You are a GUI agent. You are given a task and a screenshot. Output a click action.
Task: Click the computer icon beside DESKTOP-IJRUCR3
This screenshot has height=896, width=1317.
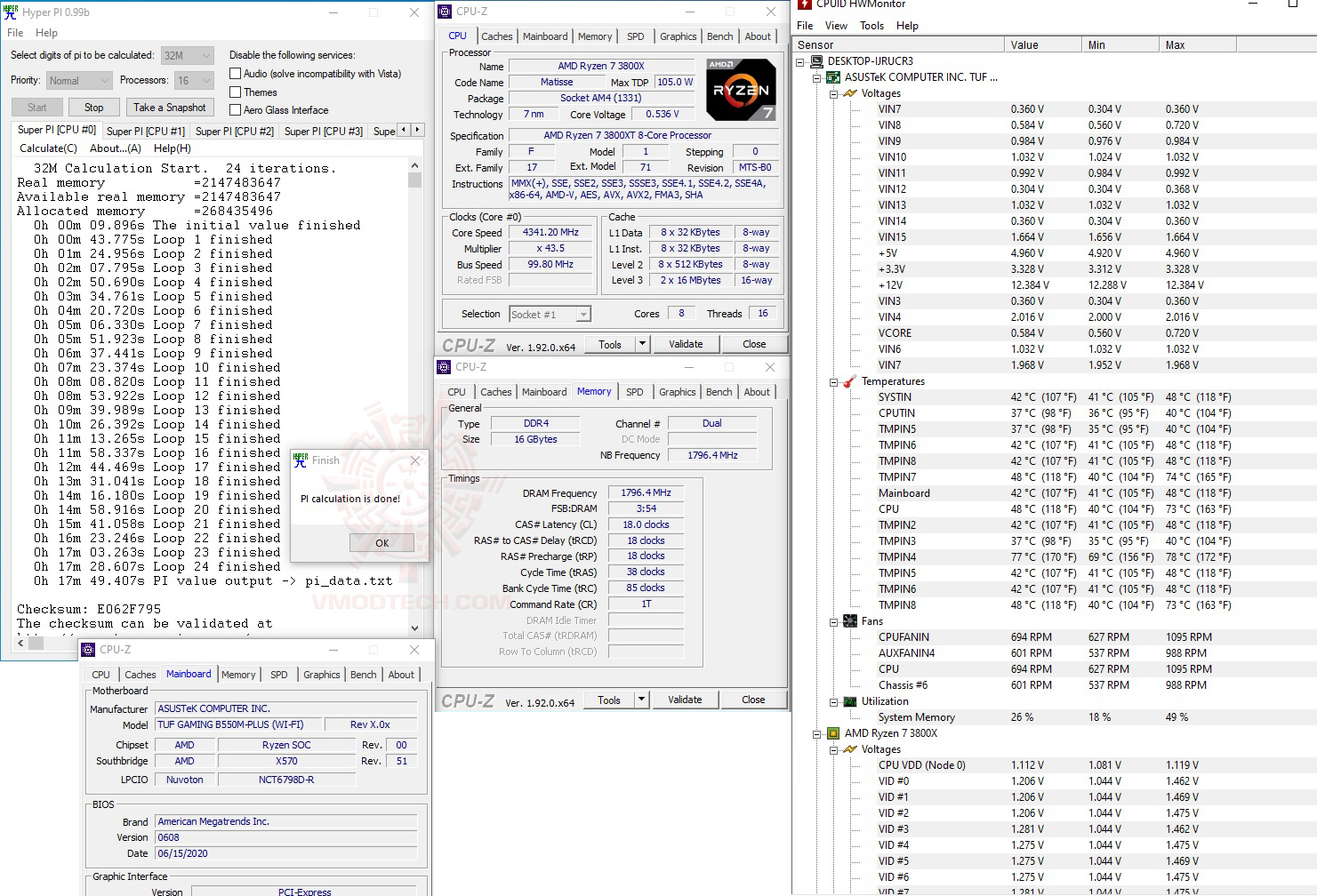click(816, 61)
